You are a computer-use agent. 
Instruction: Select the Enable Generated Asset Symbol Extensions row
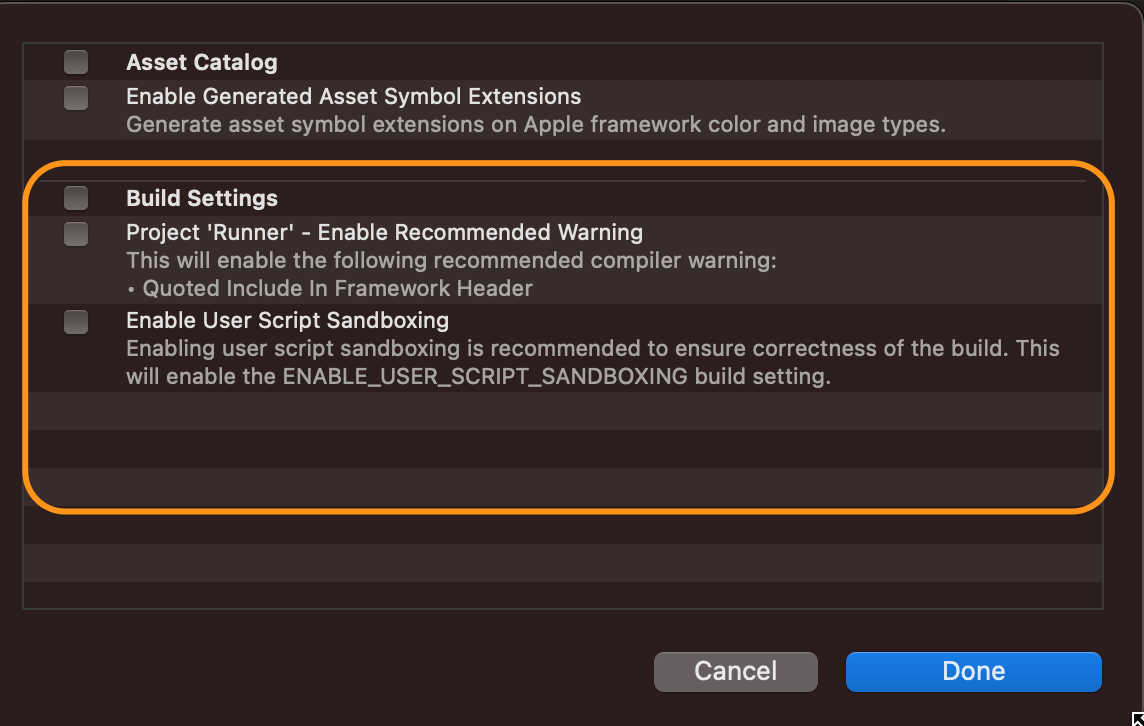tap(400, 96)
